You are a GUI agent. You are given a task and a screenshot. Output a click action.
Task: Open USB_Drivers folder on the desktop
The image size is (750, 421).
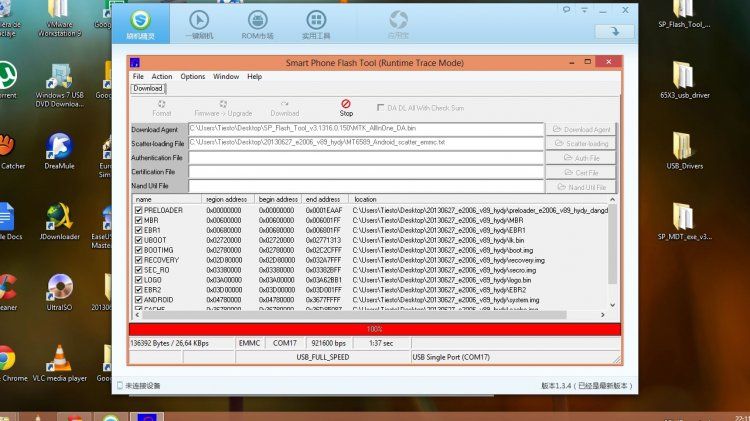(684, 151)
